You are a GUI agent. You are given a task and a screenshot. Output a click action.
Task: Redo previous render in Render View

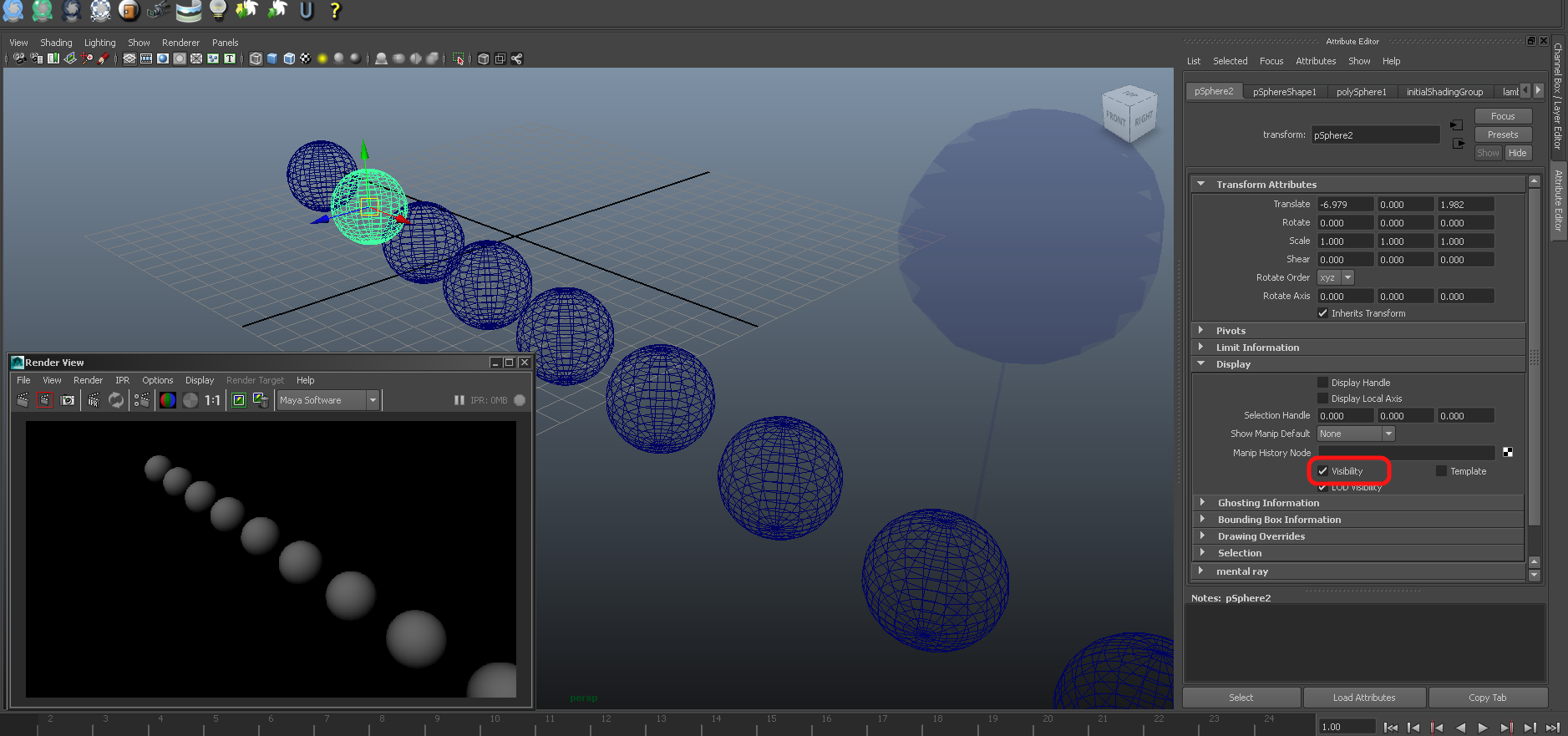23,400
